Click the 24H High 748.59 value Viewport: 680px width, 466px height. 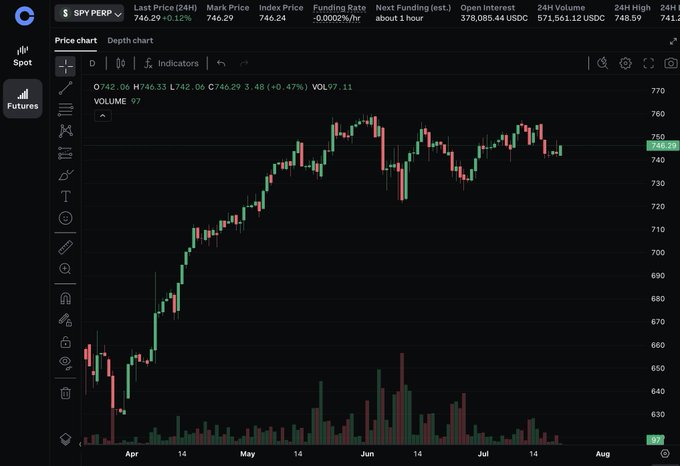tap(628, 18)
